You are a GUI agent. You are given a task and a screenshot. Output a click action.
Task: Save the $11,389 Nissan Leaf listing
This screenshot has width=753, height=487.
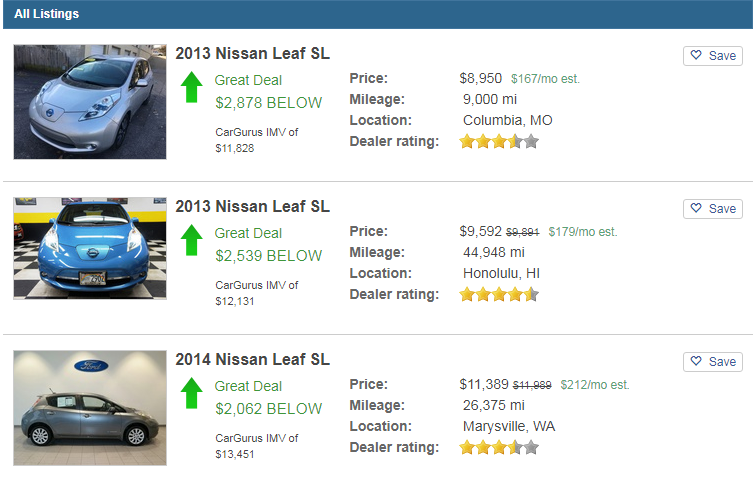click(x=712, y=362)
